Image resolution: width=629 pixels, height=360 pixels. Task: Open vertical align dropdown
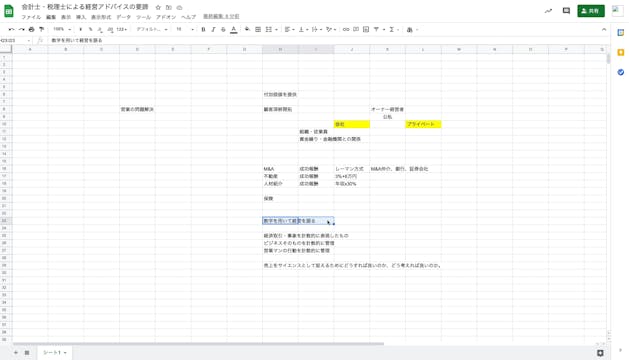pyautogui.click(x=302, y=29)
